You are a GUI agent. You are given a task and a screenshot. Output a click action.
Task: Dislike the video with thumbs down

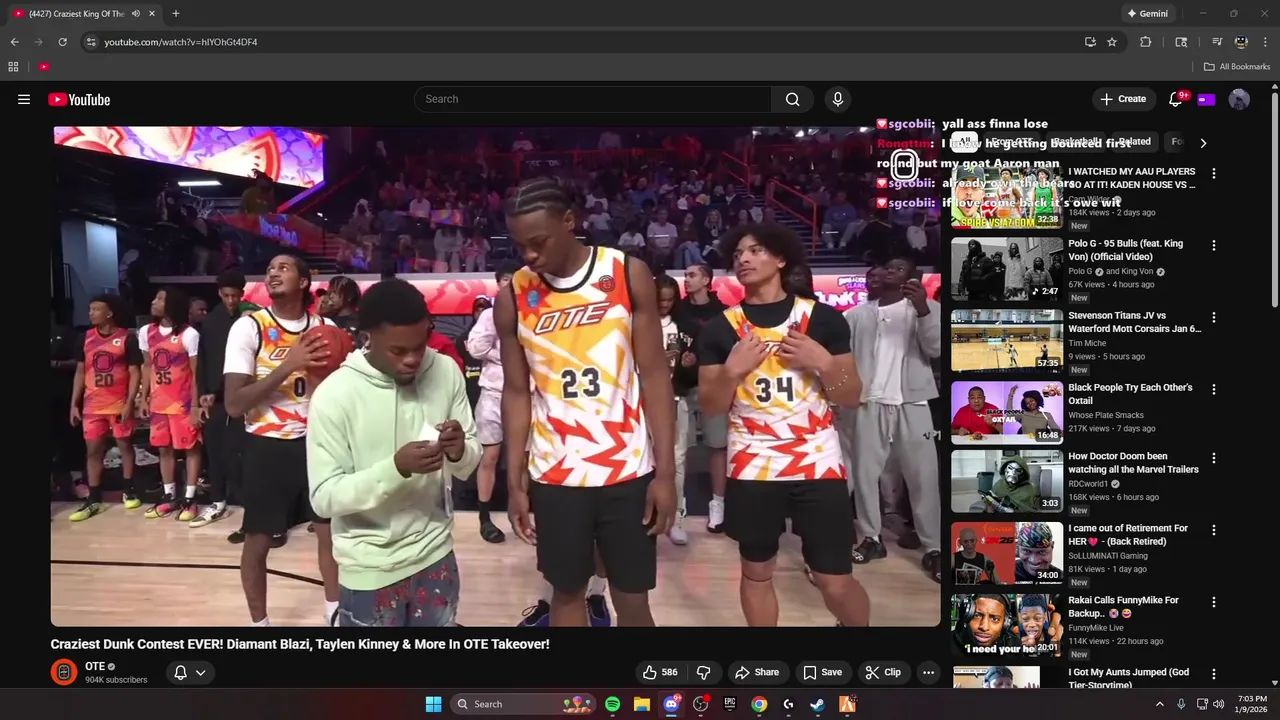click(x=704, y=672)
